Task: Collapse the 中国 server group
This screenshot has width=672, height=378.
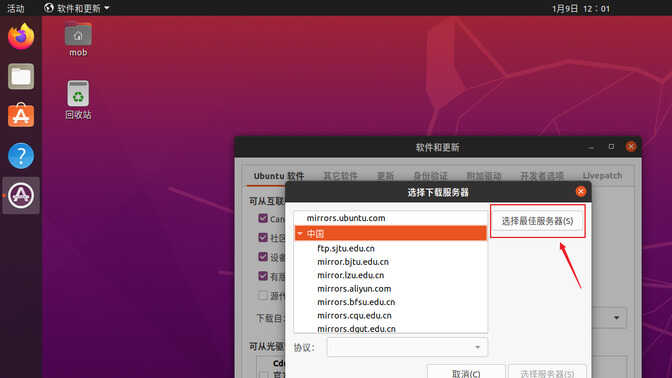Action: [x=300, y=234]
